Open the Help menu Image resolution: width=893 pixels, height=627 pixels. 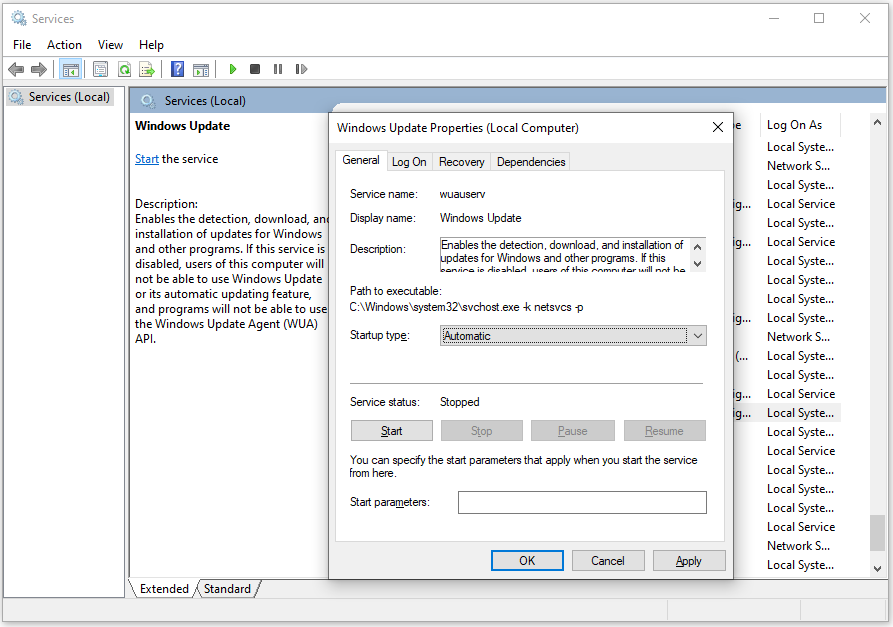coord(151,44)
